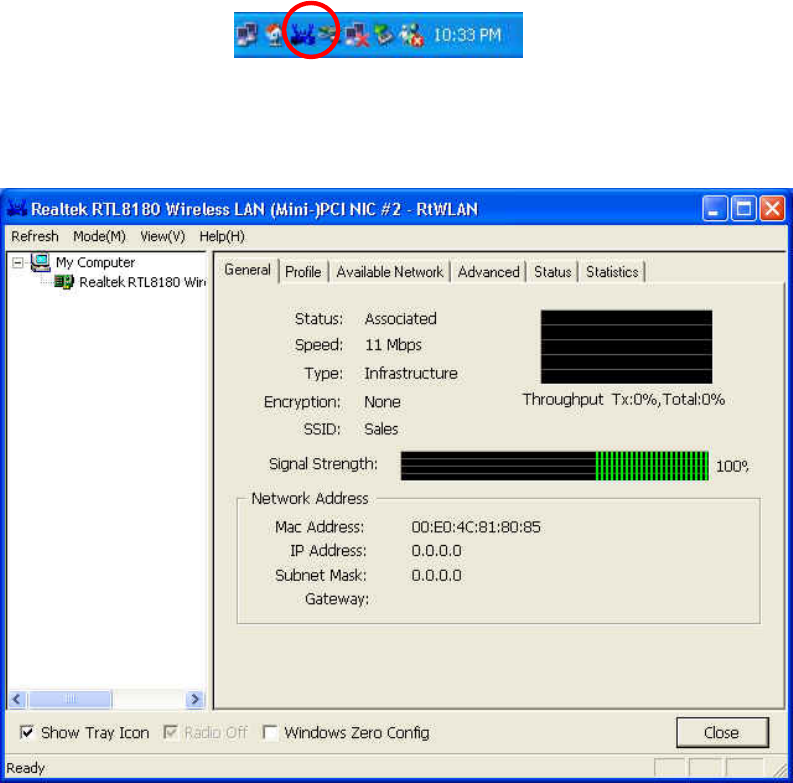Screen dimensions: 793x783
Task: Open the Refresh menu
Action: tap(35, 236)
